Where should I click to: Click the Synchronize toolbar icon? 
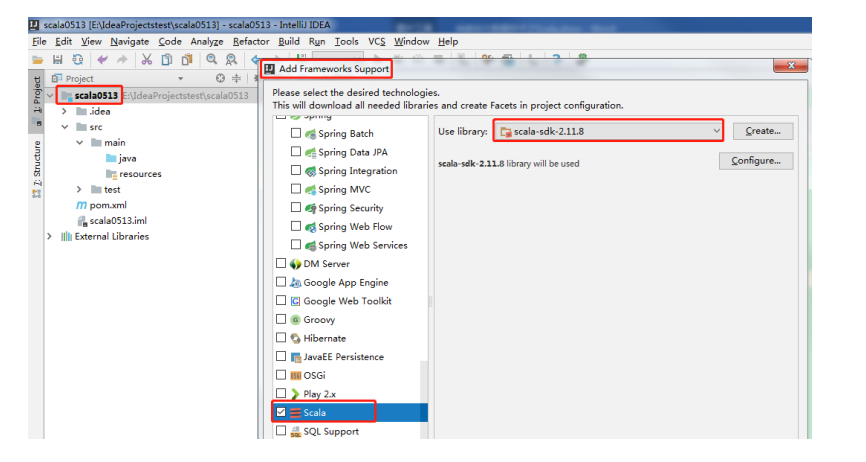(78, 60)
